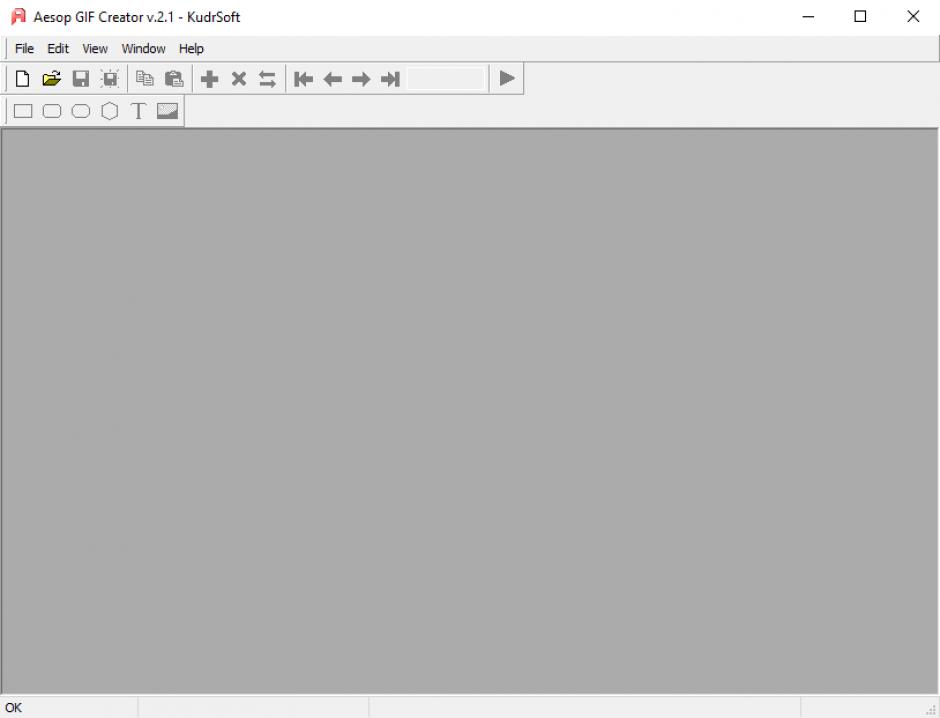Click the swap frames arrows icon
The height and width of the screenshot is (718, 940).
pyautogui.click(x=267, y=79)
